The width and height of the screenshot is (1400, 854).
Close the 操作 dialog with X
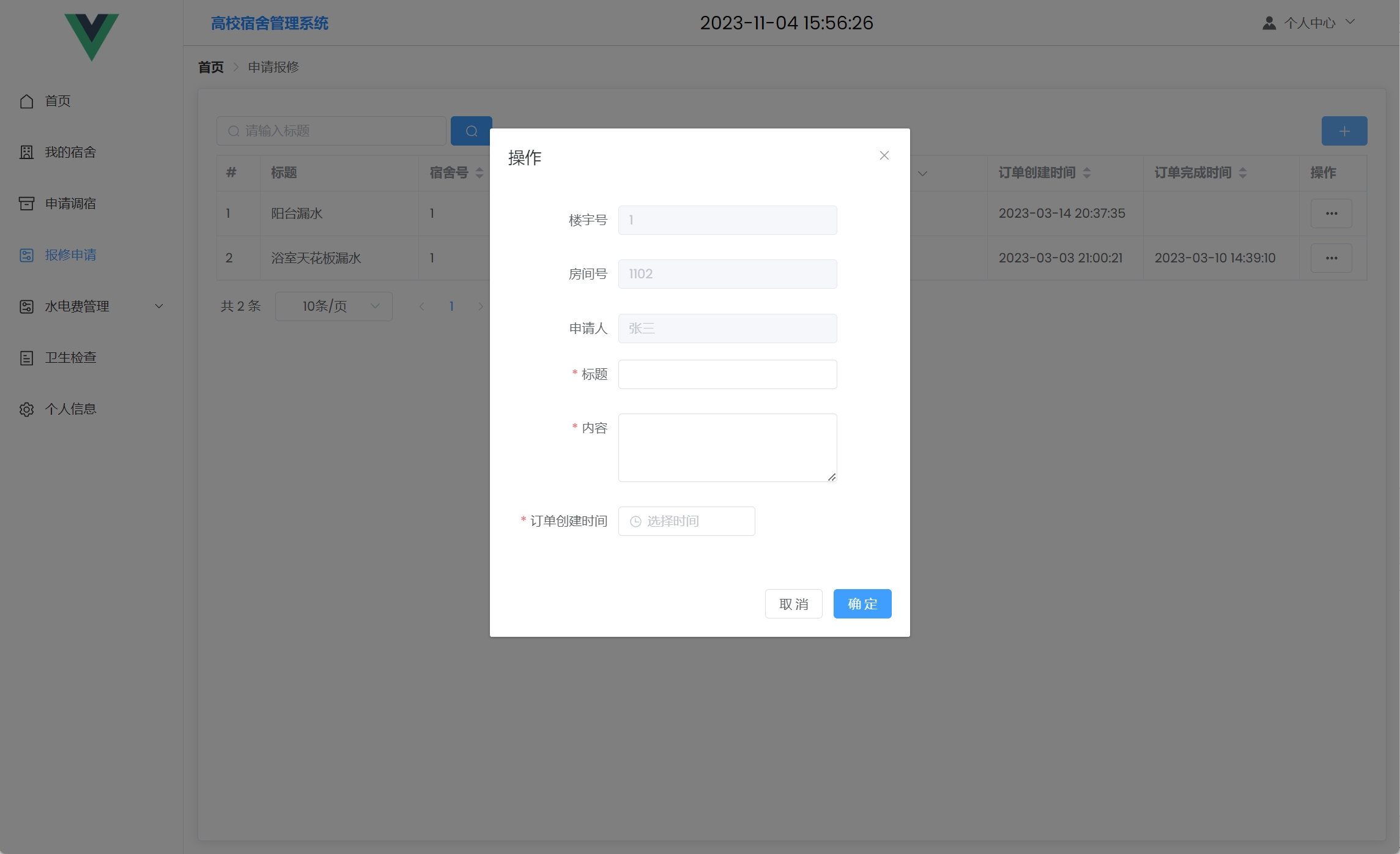884,155
